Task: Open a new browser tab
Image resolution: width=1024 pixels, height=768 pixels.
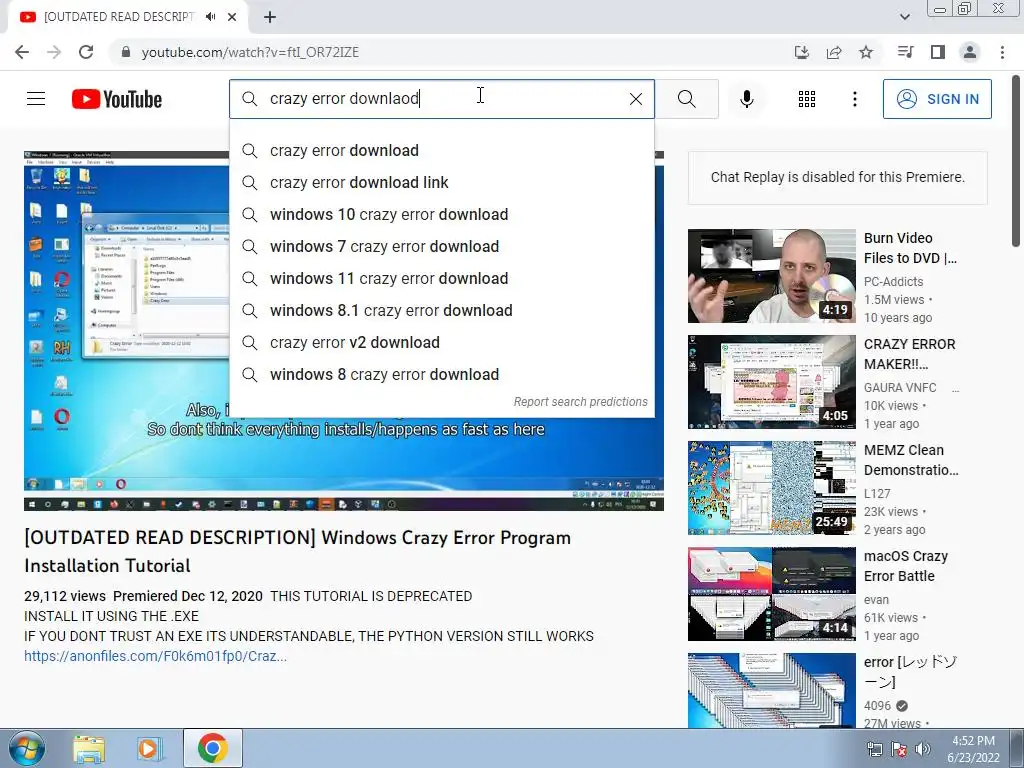Action: coord(270,17)
